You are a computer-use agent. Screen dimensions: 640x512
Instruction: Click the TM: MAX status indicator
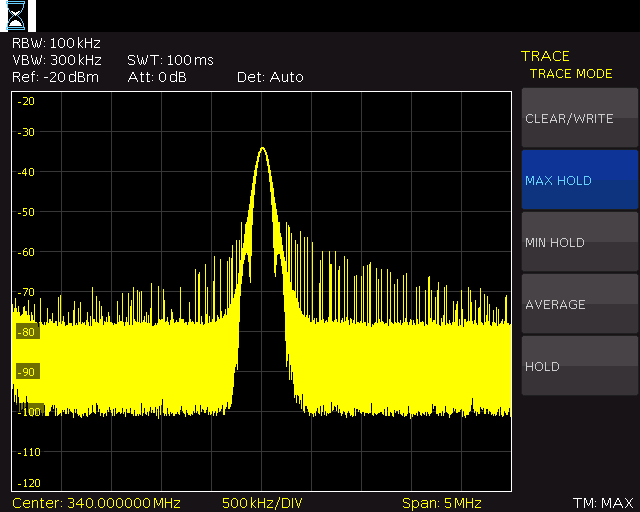point(603,503)
